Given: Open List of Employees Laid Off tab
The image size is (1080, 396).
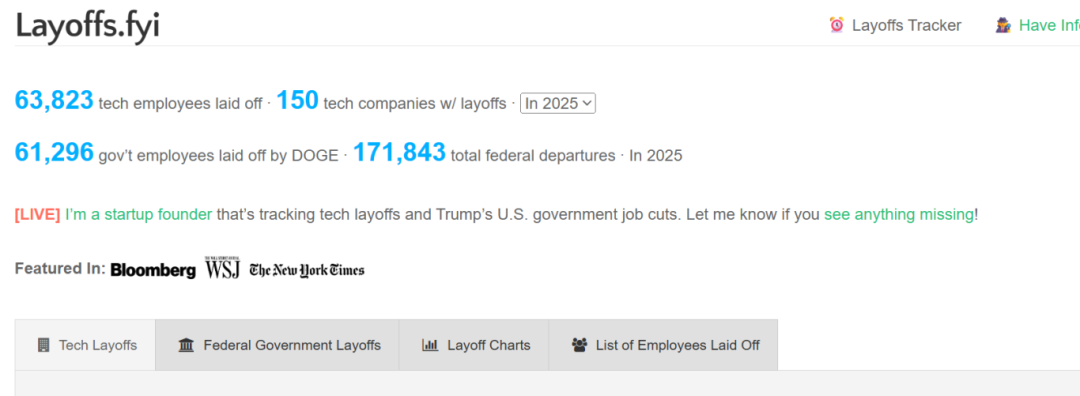Looking at the screenshot, I should [x=663, y=345].
